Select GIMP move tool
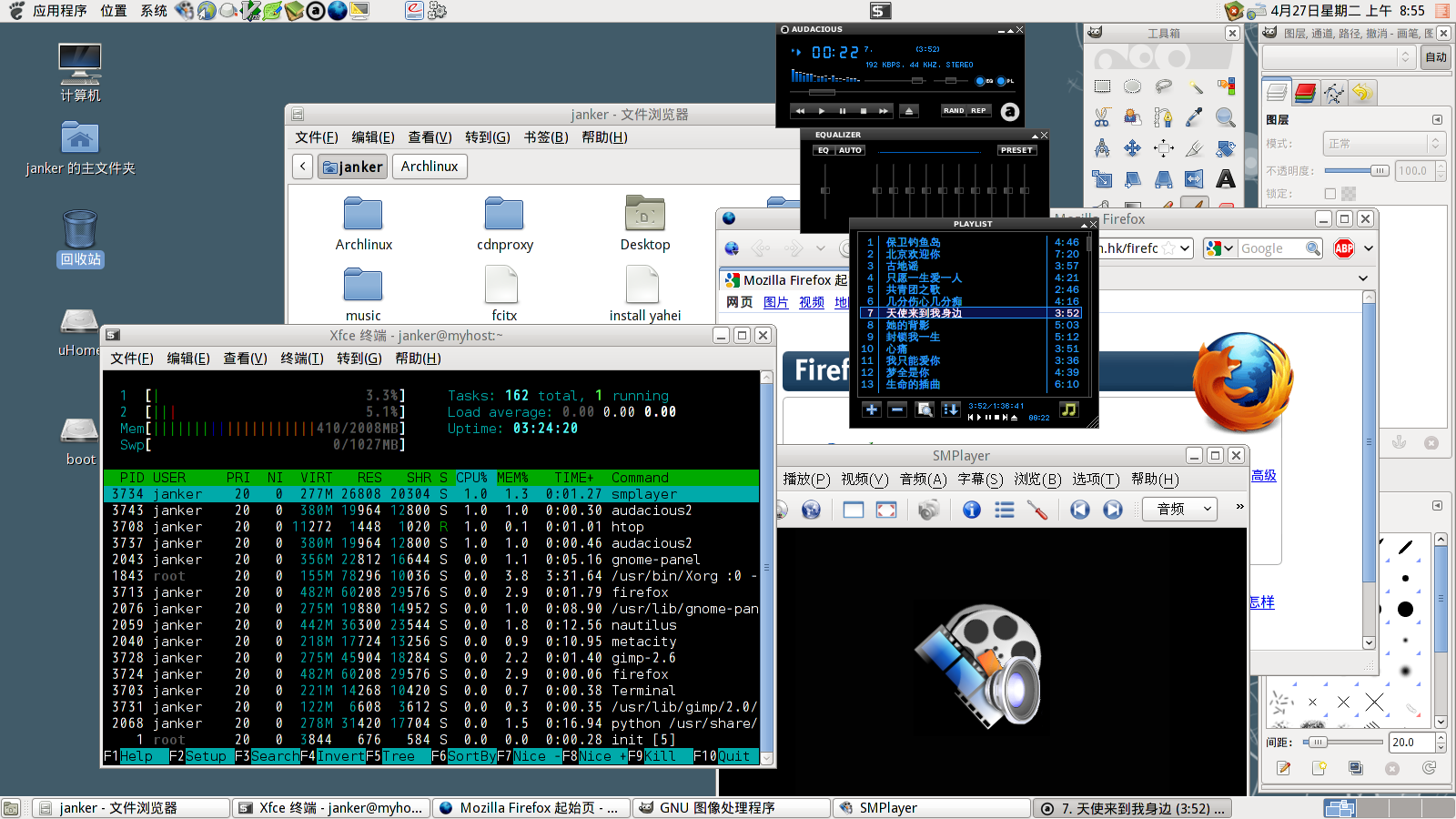Image resolution: width=1456 pixels, height=819 pixels. point(1133,148)
